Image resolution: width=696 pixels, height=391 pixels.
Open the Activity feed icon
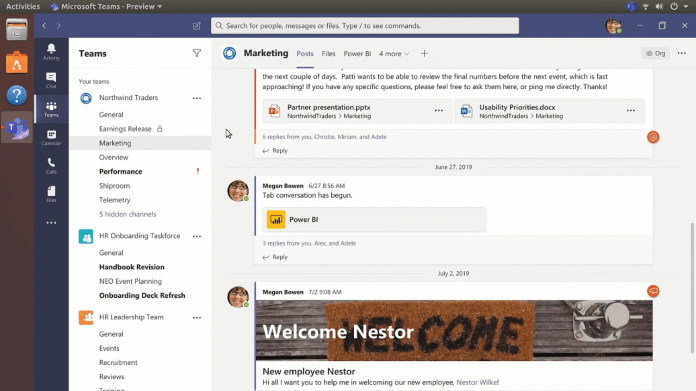tap(51, 51)
